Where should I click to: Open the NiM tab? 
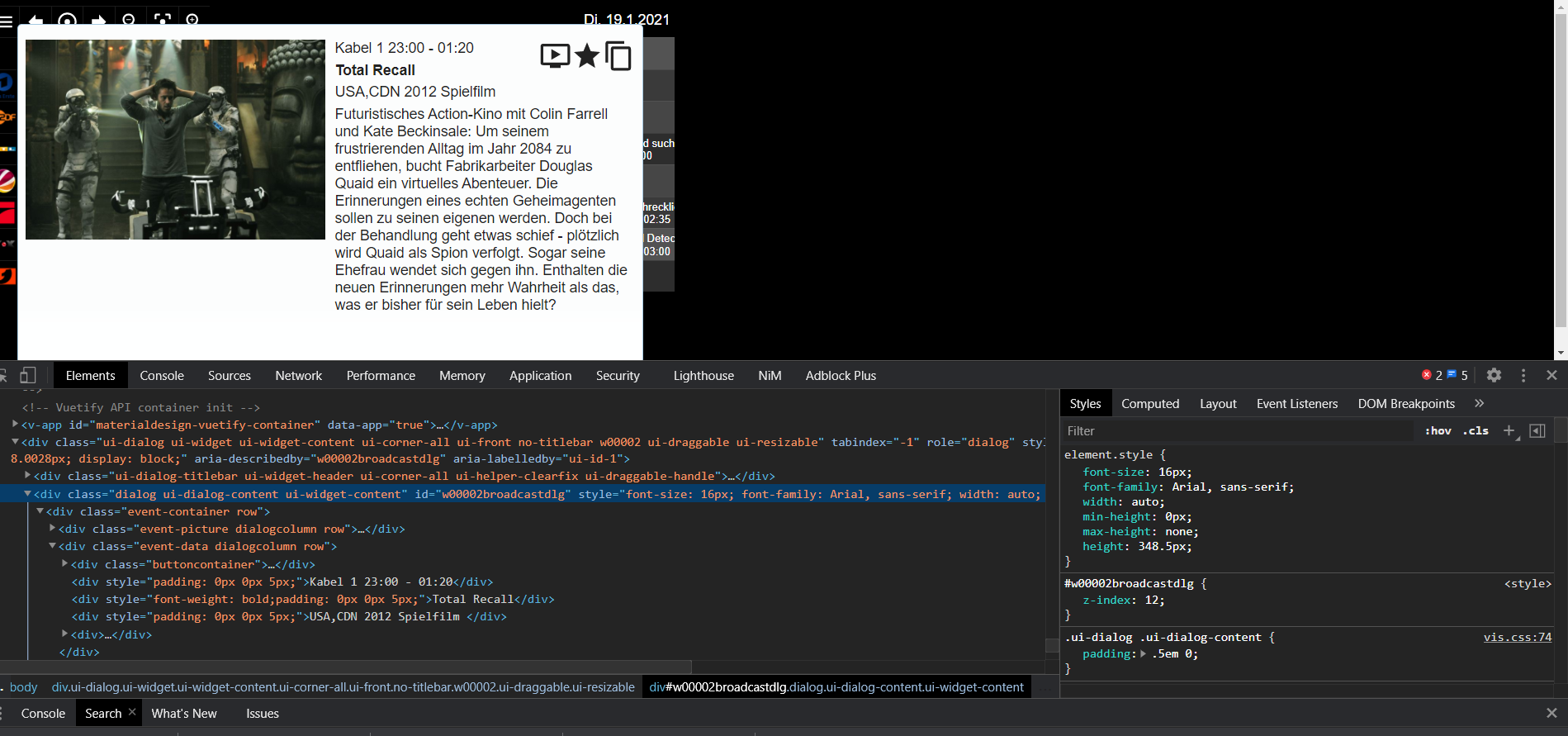[x=770, y=375]
